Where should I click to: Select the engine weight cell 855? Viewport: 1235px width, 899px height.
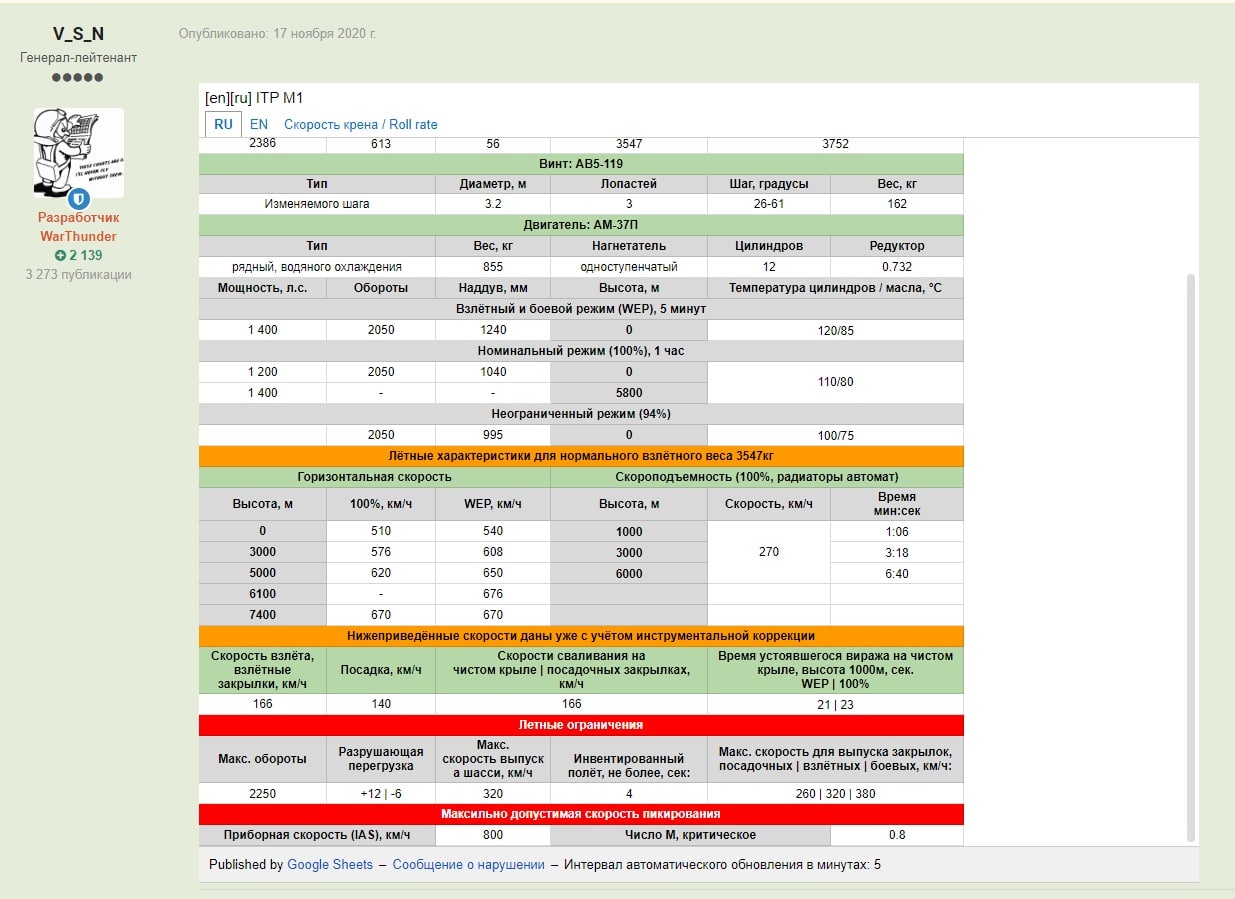[x=493, y=267]
